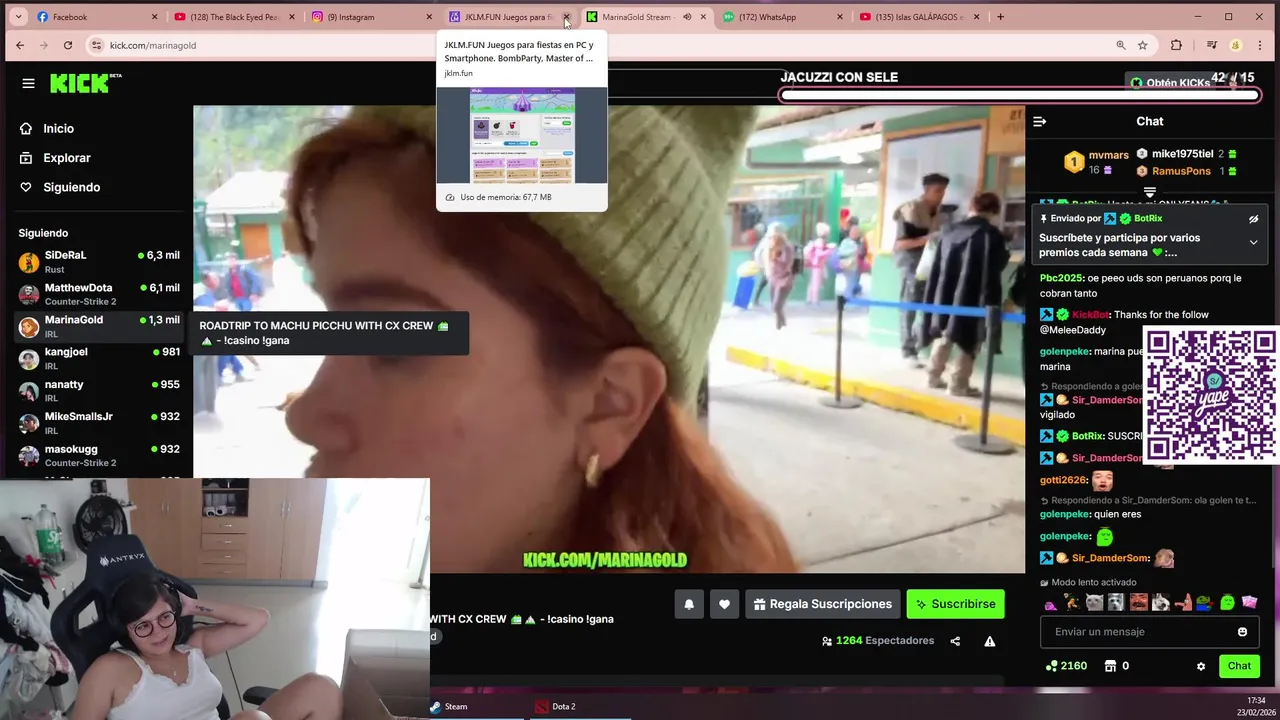
Task: Open kangjoel channel in following list
Action: (x=99, y=358)
